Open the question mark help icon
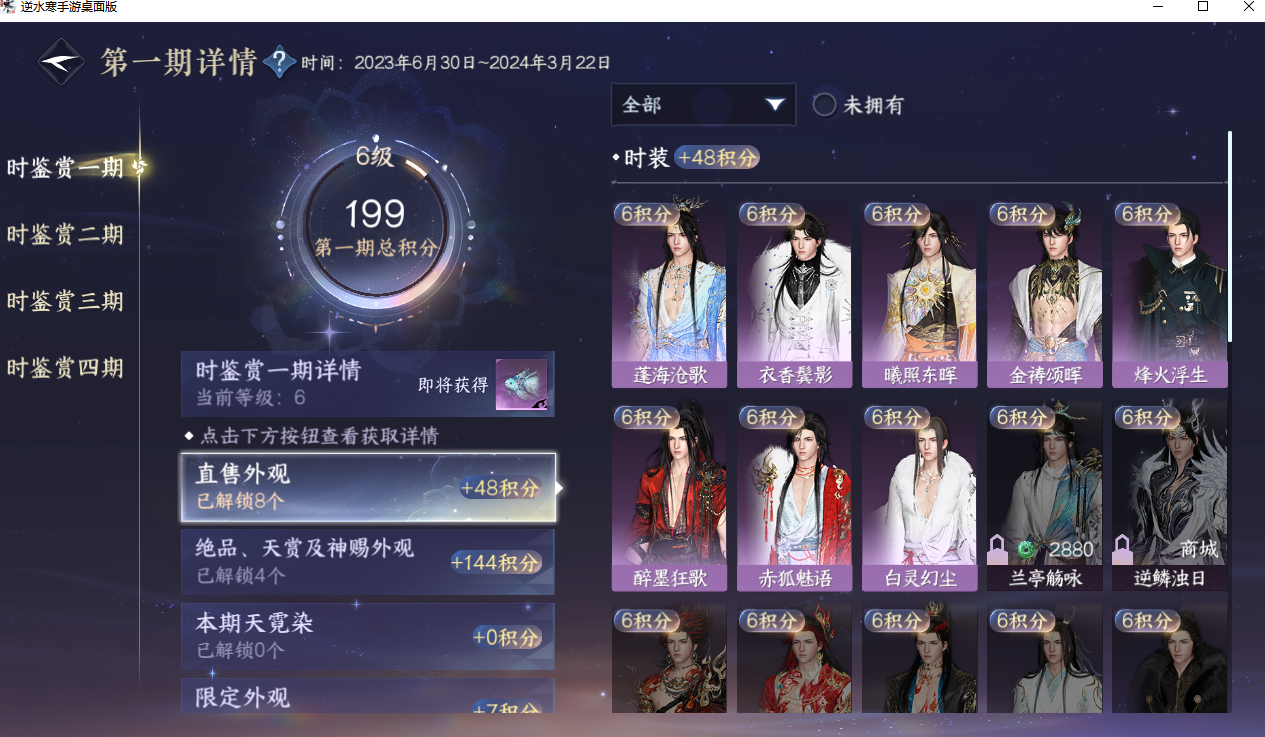1265x737 pixels. coord(279,63)
